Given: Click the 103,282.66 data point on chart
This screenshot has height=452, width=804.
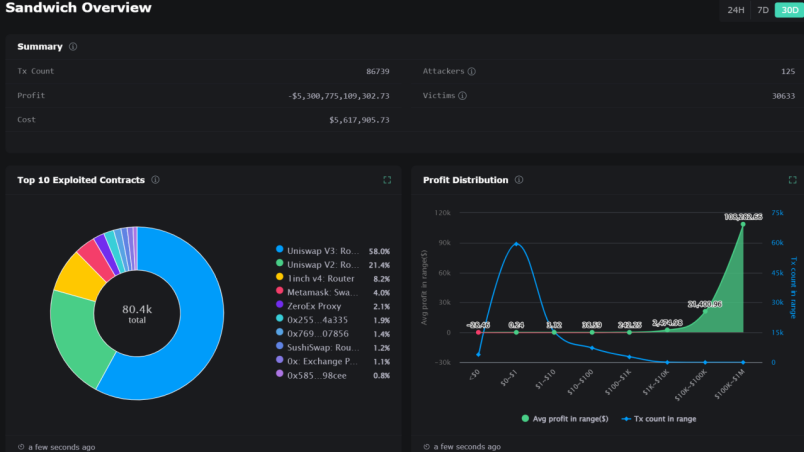Looking at the screenshot, I should point(743,224).
